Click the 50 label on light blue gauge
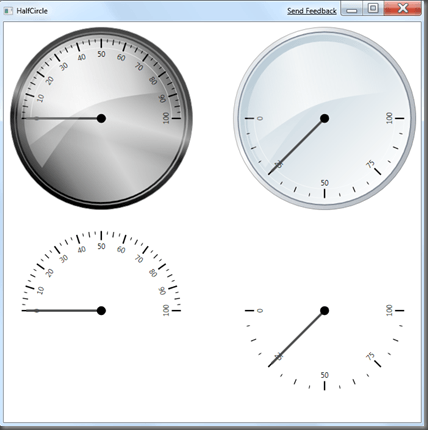428x430 pixels. (325, 183)
